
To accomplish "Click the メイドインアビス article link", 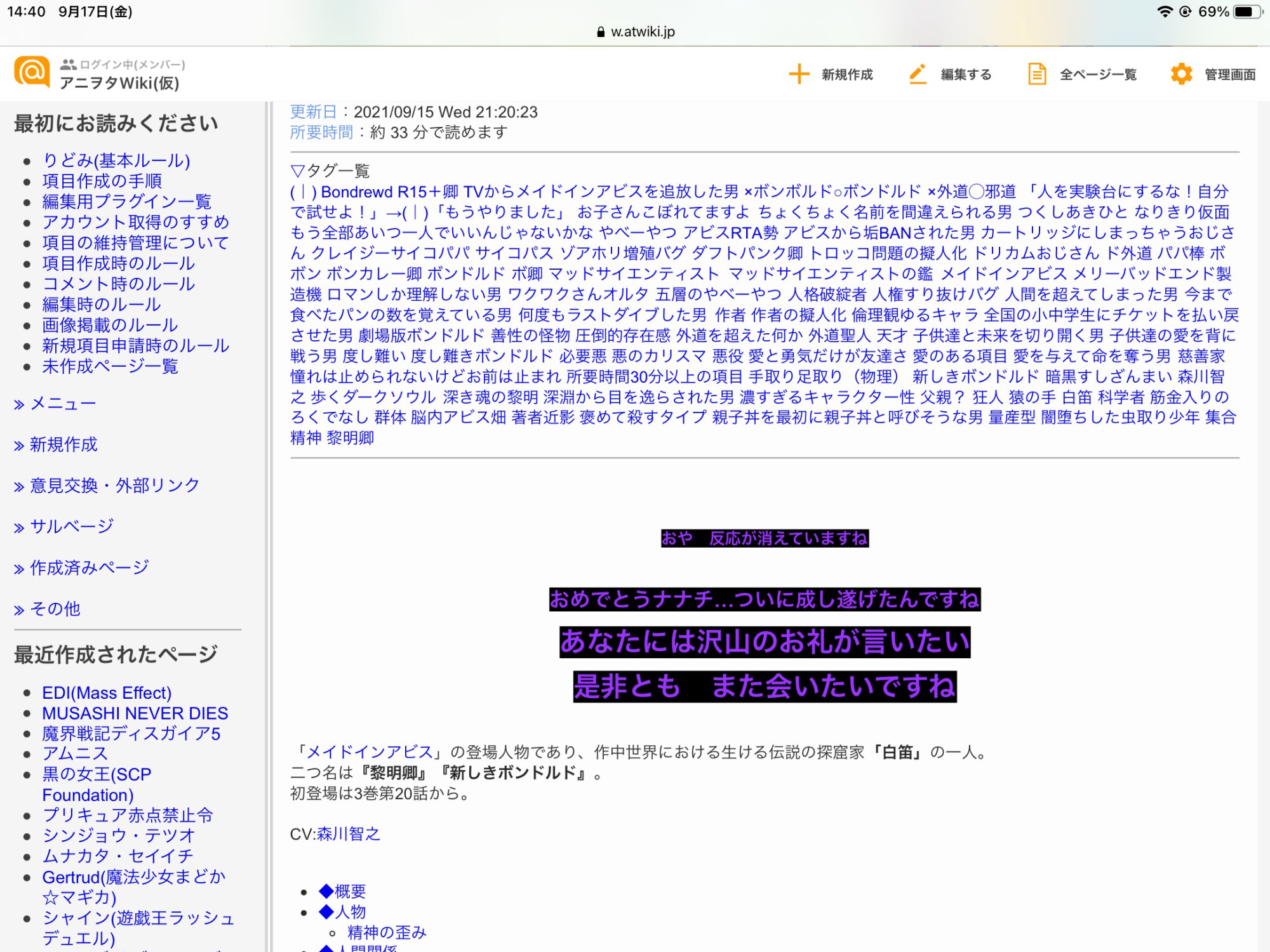I will click(x=370, y=753).
